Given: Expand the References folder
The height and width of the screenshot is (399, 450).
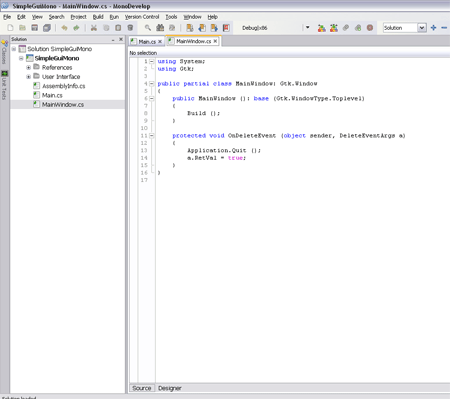Looking at the screenshot, I should coord(28,67).
